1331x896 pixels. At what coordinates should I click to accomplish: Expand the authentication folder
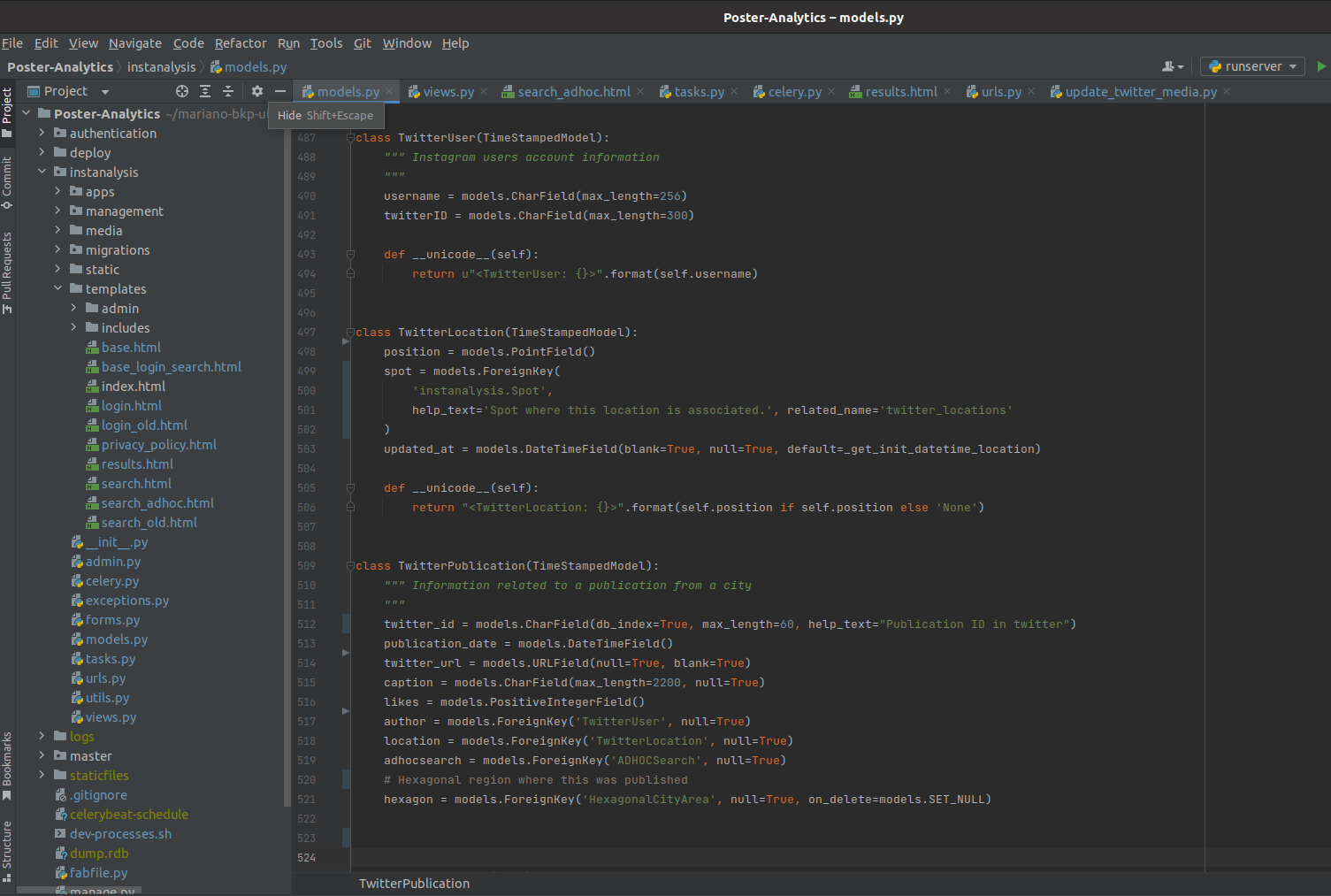pyautogui.click(x=42, y=133)
